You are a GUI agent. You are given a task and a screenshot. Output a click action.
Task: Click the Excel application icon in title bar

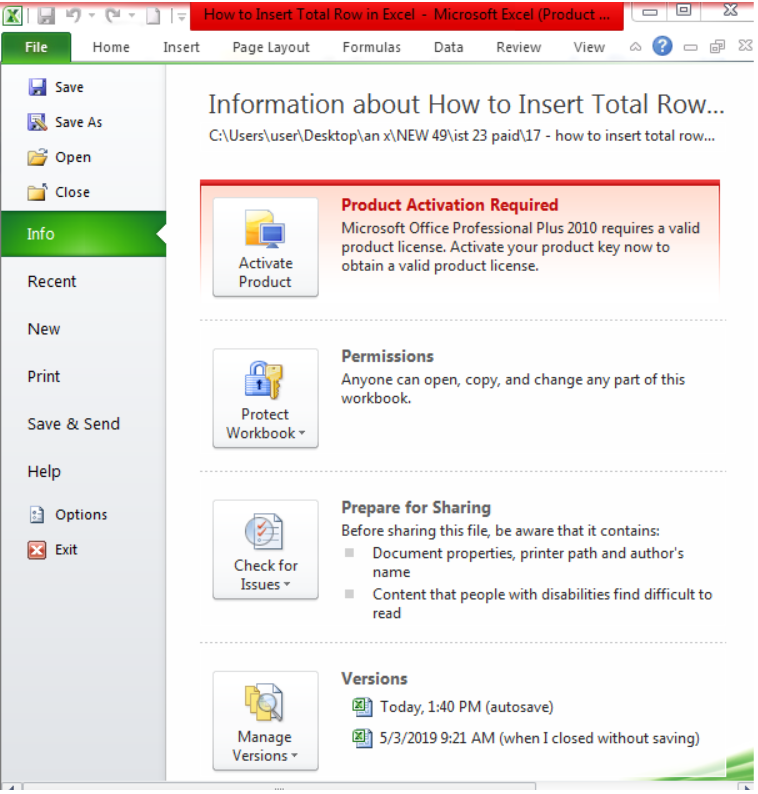(x=12, y=16)
